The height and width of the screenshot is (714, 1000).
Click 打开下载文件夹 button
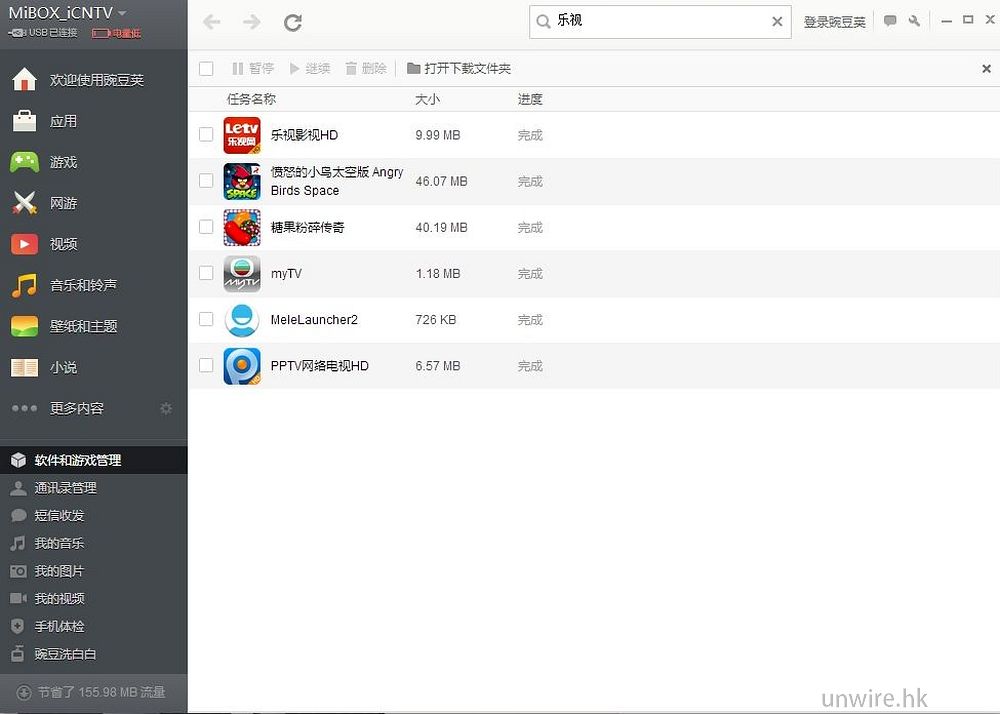459,69
